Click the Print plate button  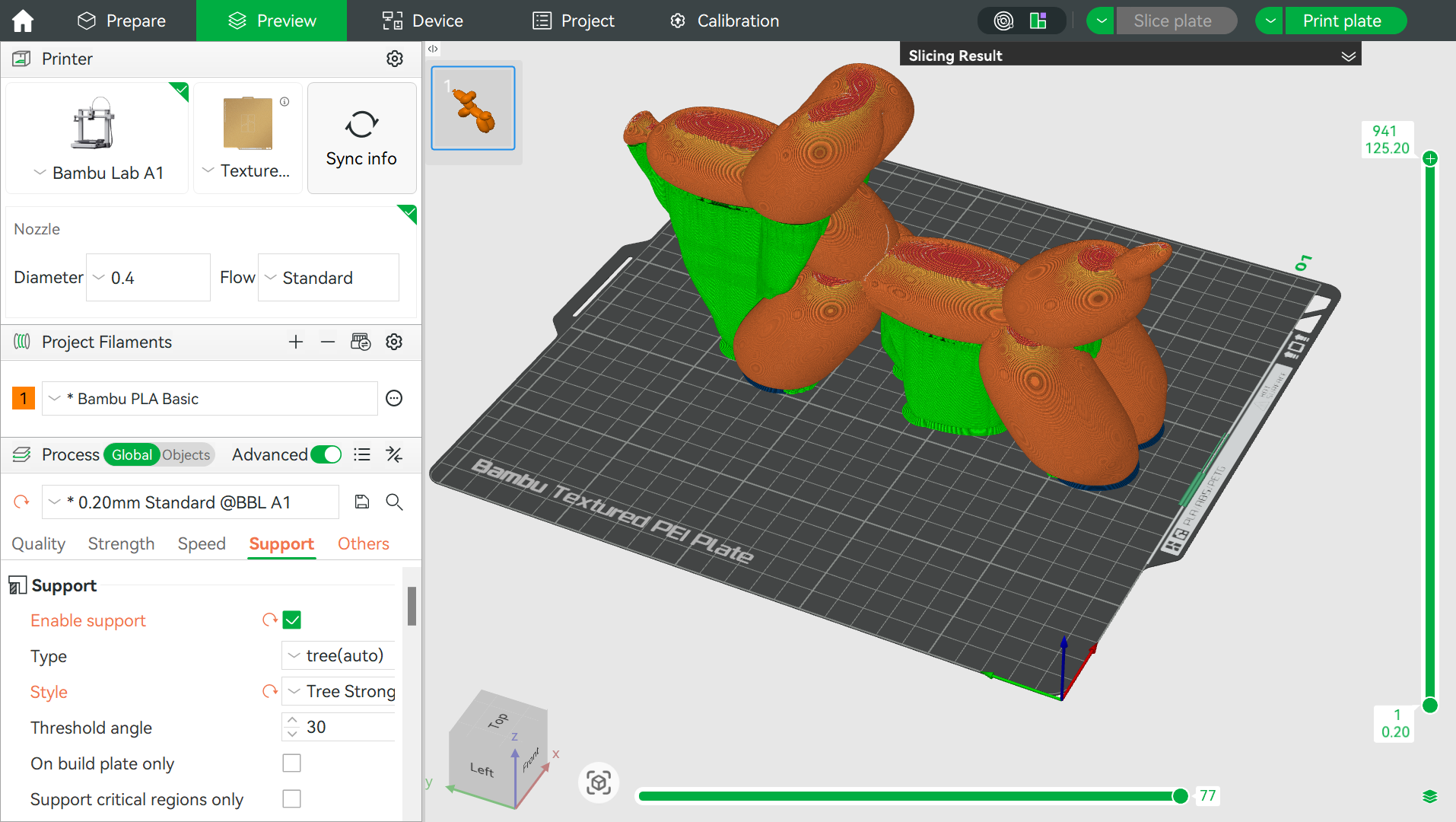coord(1345,21)
